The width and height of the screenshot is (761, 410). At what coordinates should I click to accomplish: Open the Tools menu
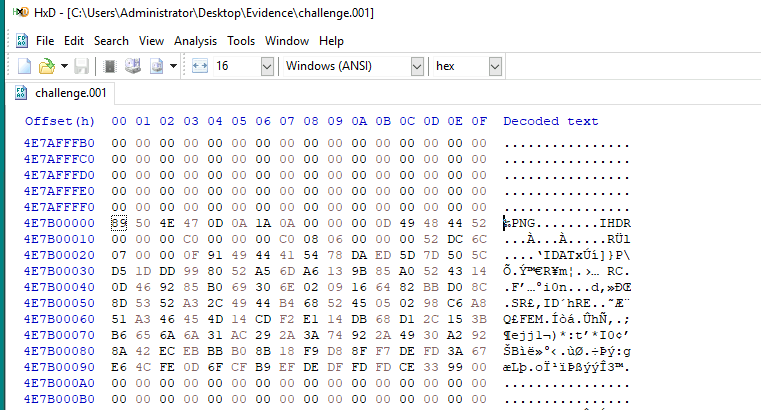[x=241, y=41]
